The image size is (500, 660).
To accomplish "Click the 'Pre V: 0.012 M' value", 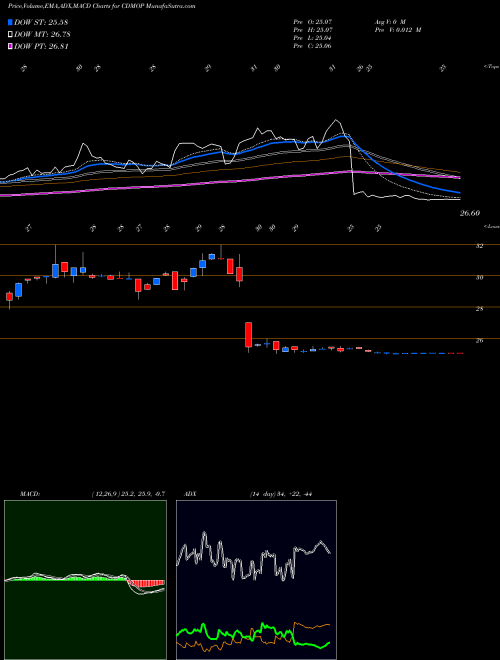I will click(397, 30).
